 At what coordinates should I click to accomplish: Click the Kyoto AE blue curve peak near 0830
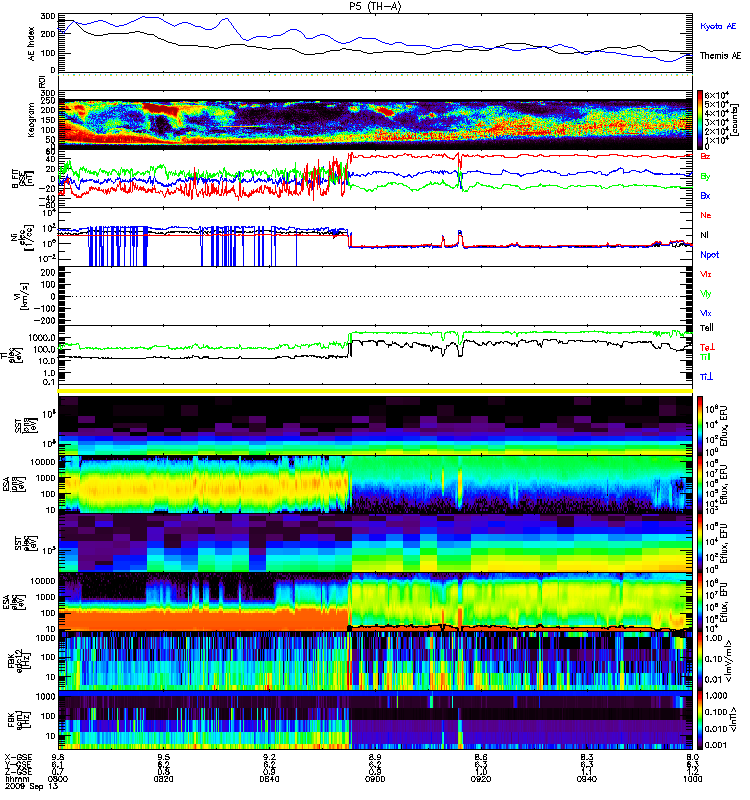[226, 19]
